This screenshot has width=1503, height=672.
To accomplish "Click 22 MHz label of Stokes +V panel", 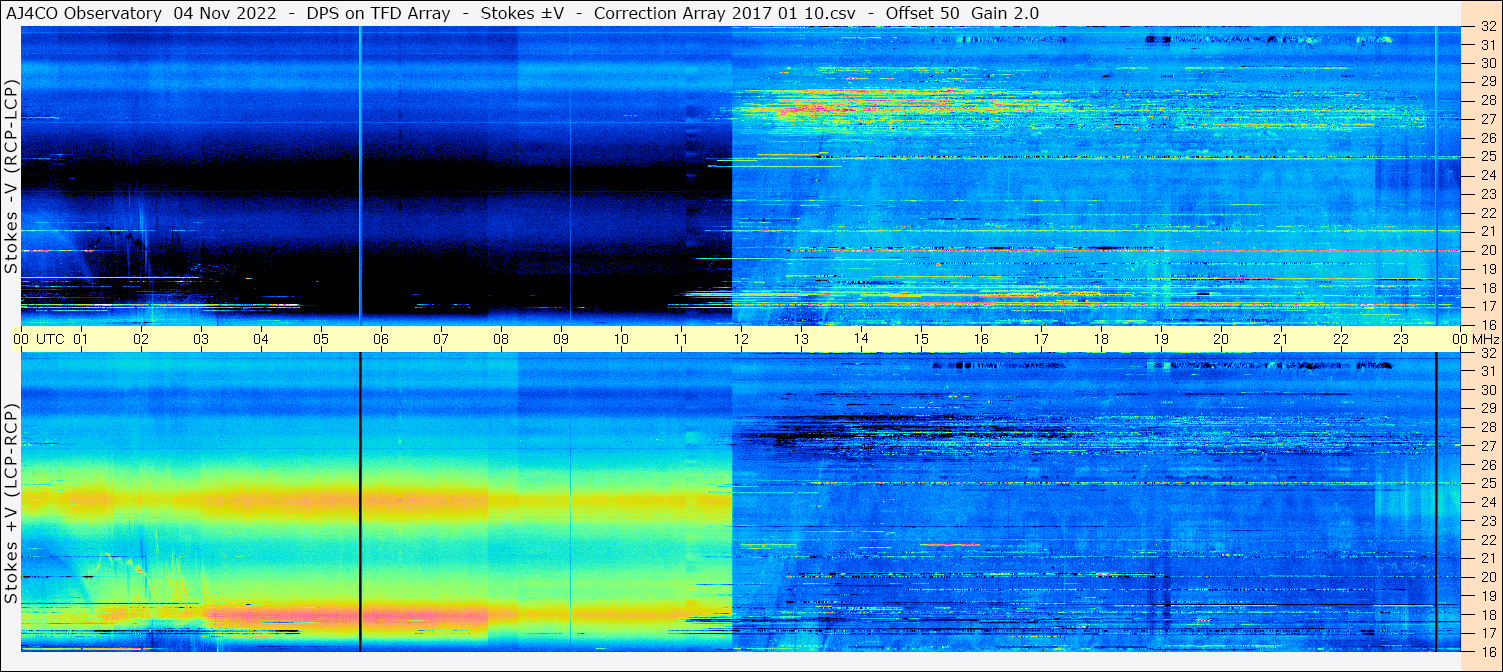I will [1488, 540].
